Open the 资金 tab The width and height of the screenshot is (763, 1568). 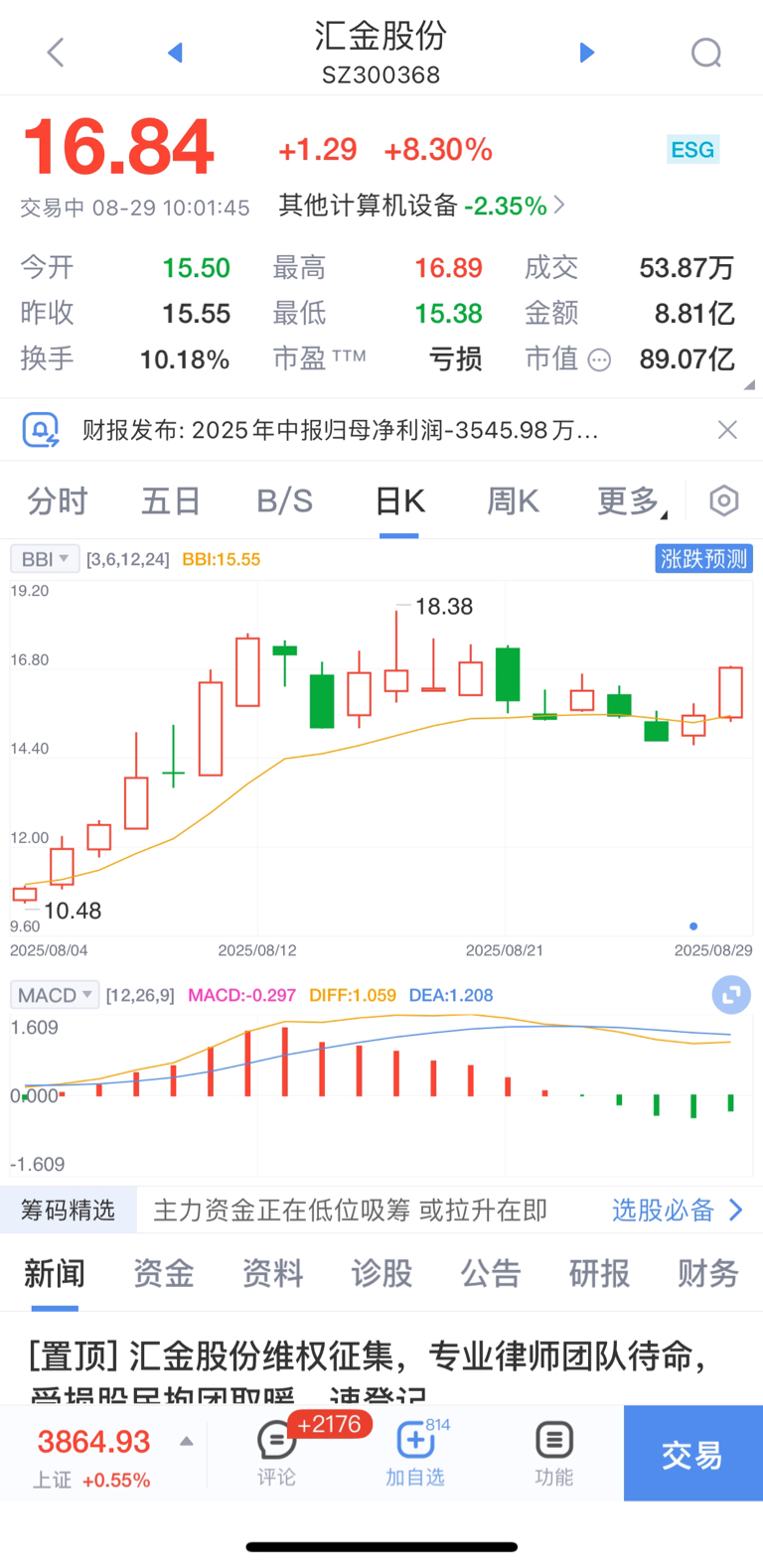[x=164, y=1273]
